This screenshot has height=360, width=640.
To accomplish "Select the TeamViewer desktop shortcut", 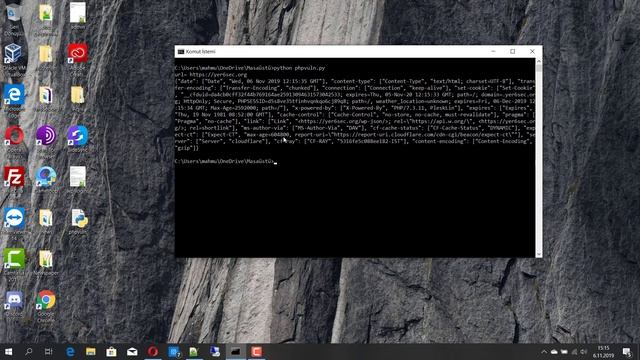I will [x=14, y=218].
